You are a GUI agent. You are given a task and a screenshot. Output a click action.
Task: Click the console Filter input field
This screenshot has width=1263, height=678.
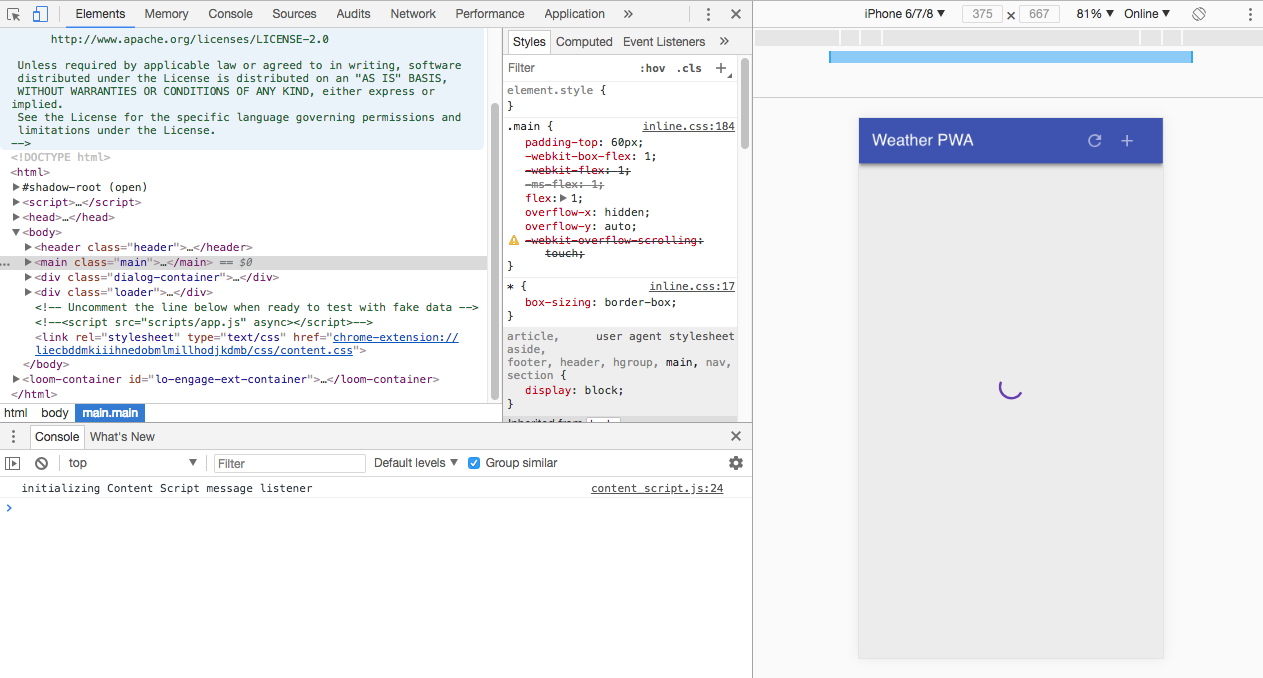click(x=290, y=463)
